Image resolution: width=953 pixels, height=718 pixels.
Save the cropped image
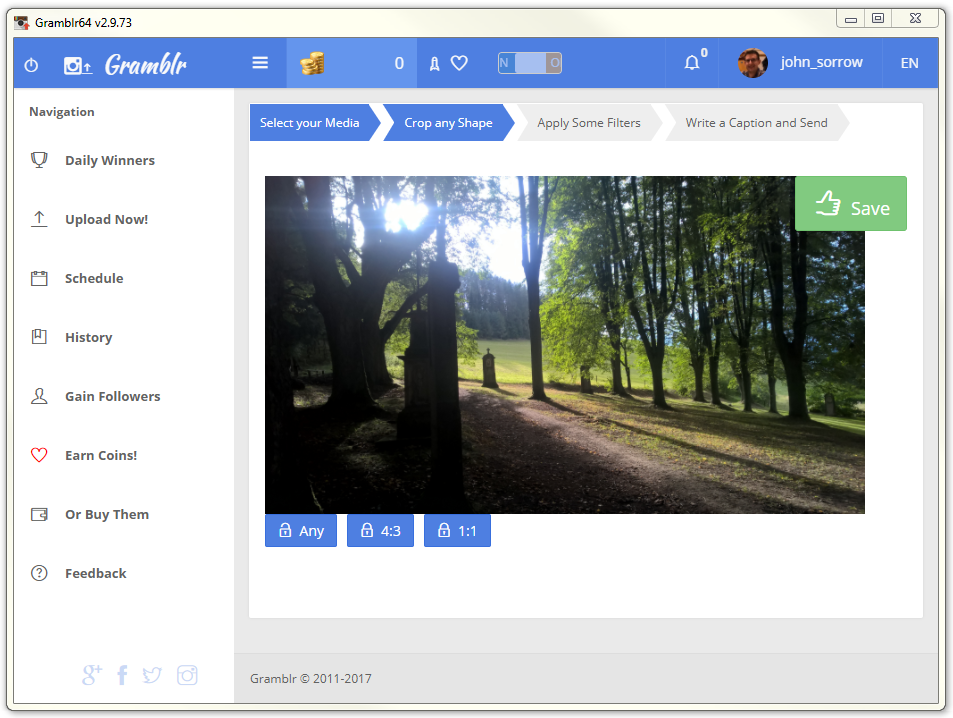pos(851,204)
